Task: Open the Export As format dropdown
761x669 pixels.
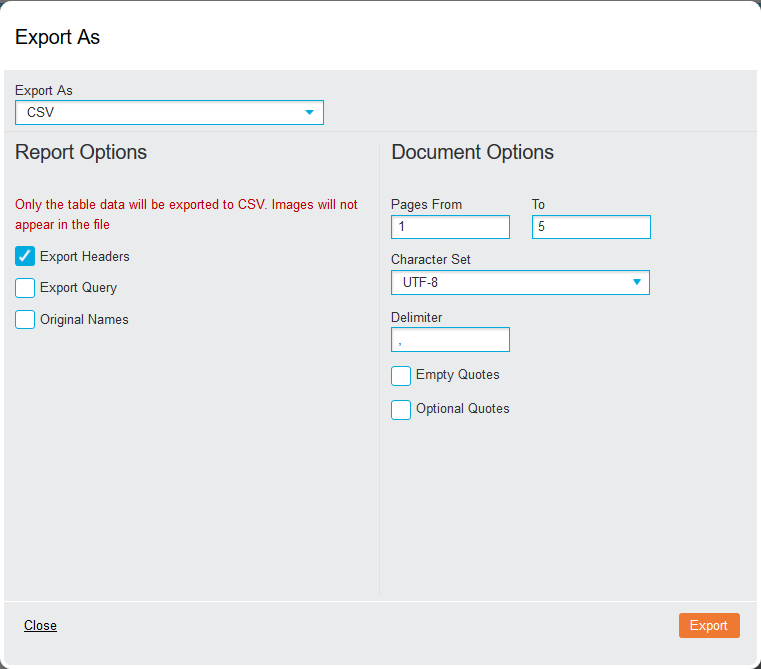Action: coord(169,113)
